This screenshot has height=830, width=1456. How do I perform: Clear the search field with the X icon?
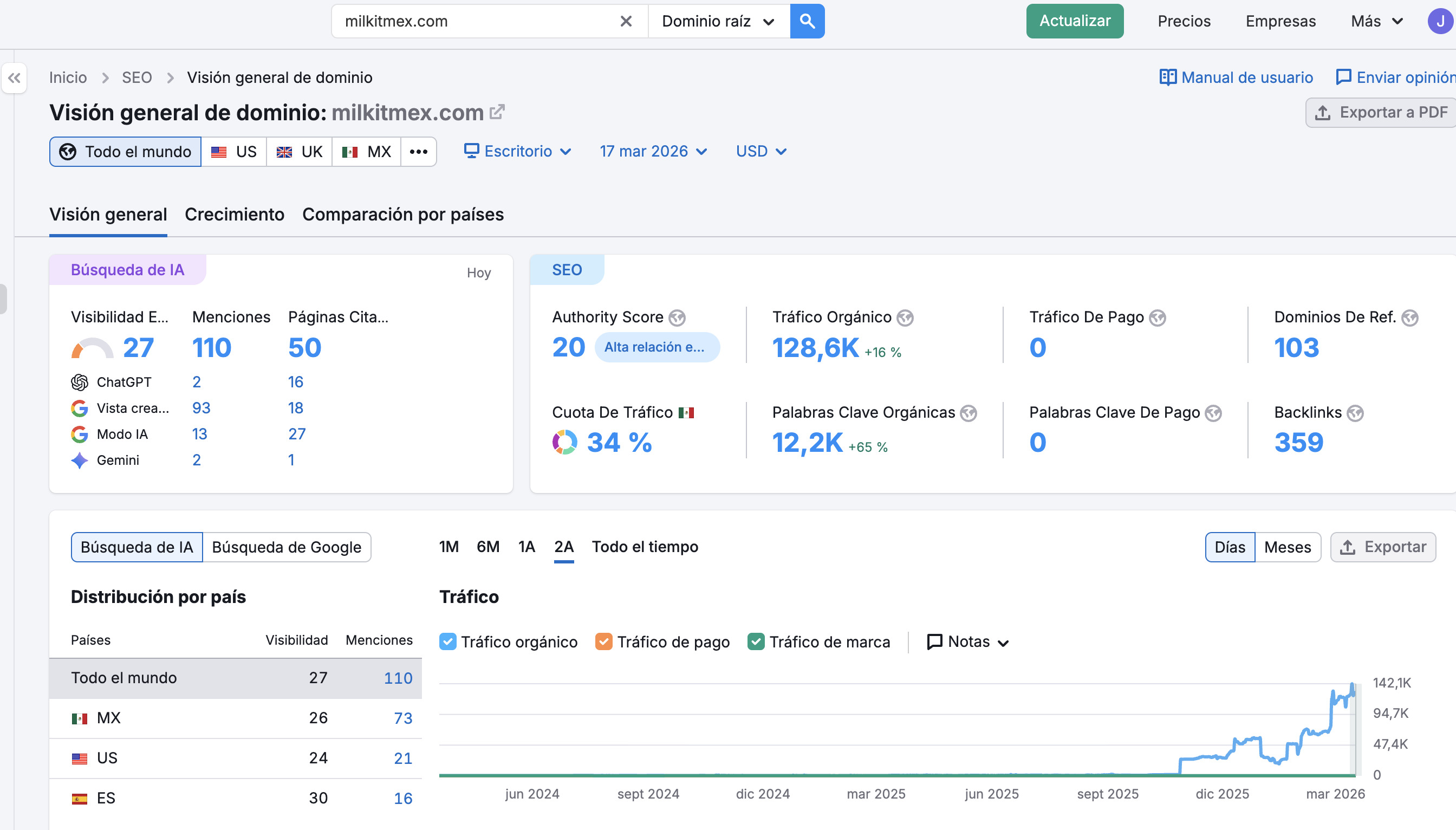click(625, 21)
